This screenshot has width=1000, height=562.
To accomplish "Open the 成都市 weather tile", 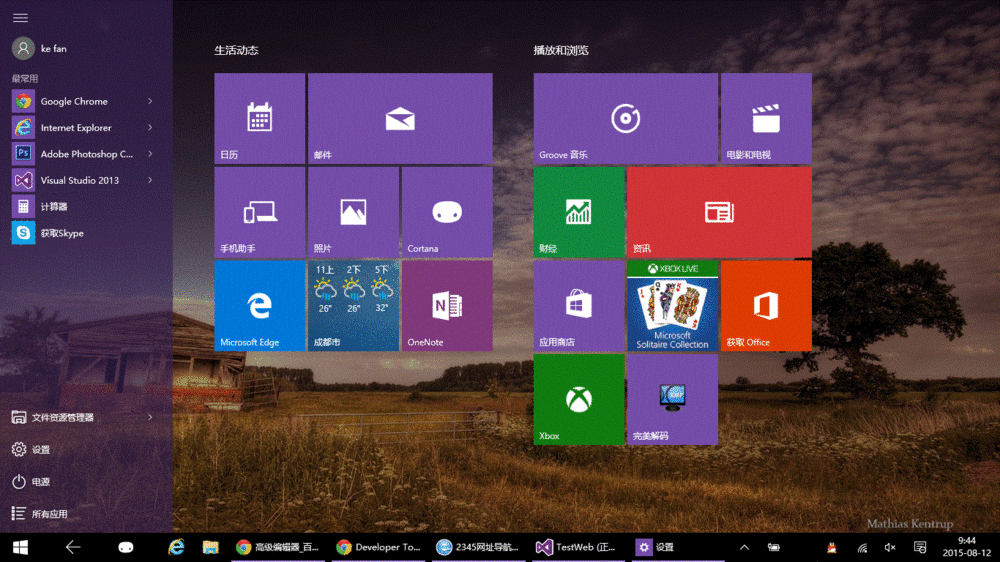I will (353, 306).
